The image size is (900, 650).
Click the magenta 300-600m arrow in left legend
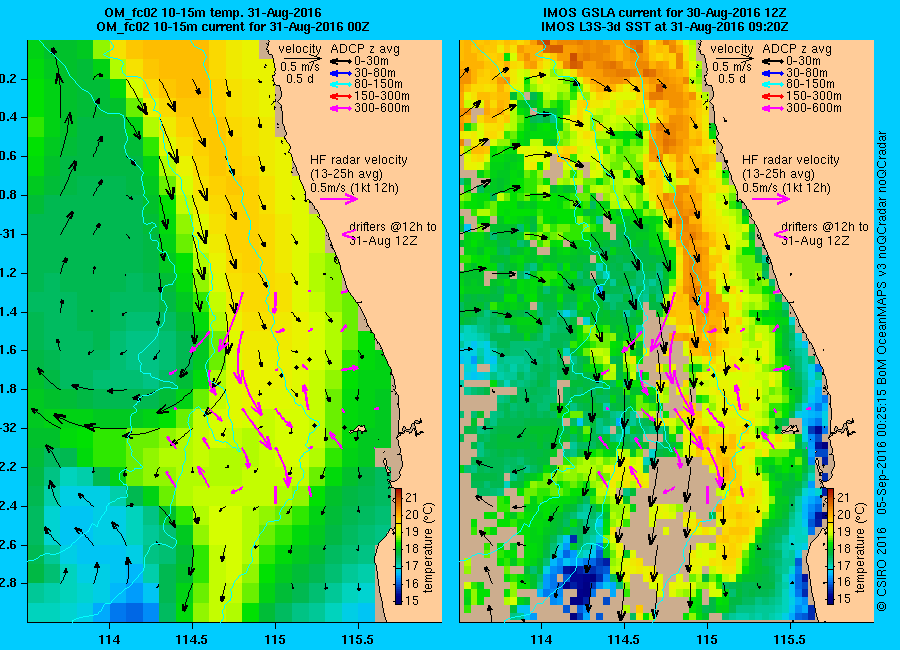(340, 108)
